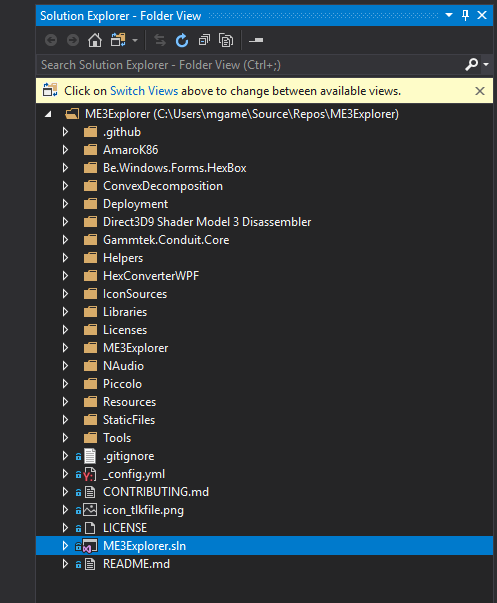Viewport: 497px width, 603px height.
Task: Click the README.md file icon
Action: pyautogui.click(x=90, y=564)
